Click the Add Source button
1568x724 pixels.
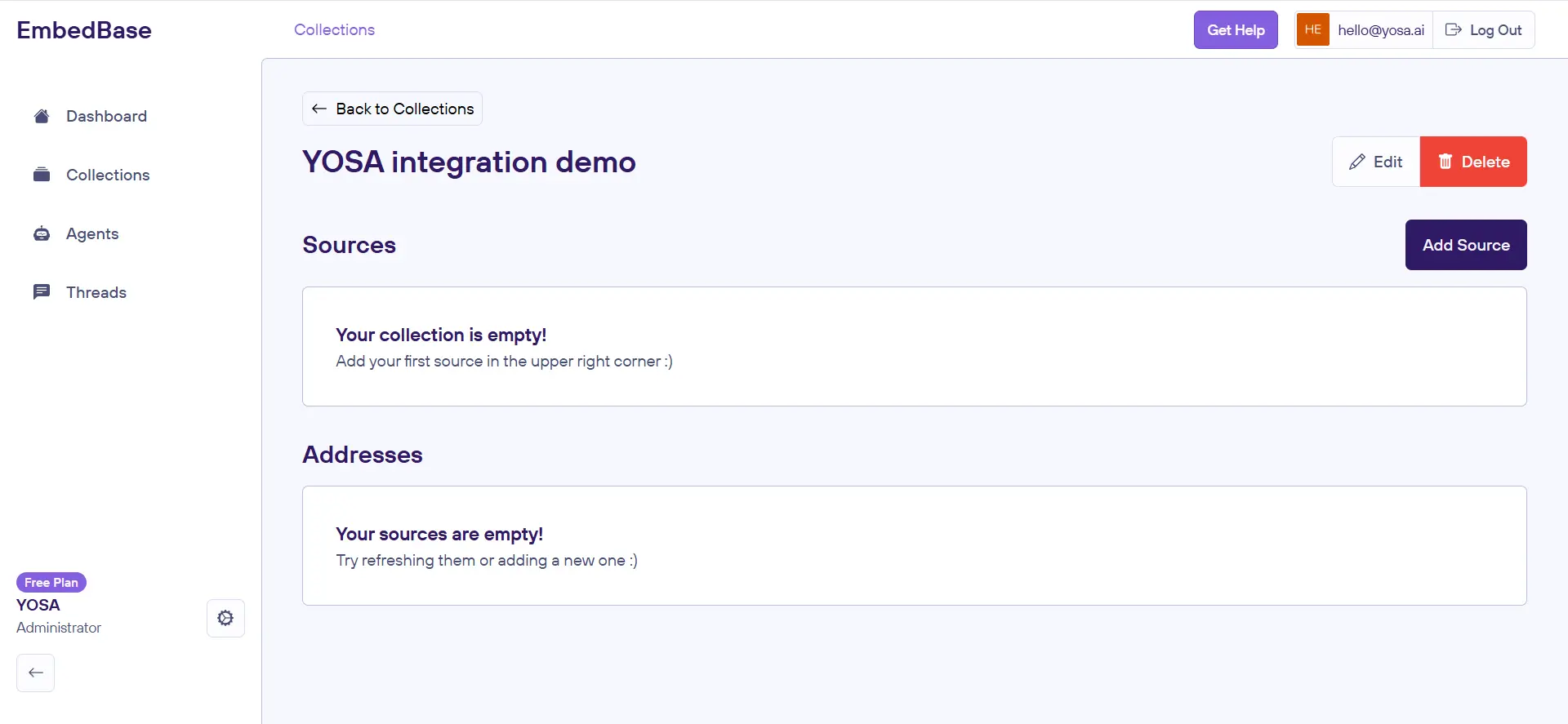tap(1465, 245)
